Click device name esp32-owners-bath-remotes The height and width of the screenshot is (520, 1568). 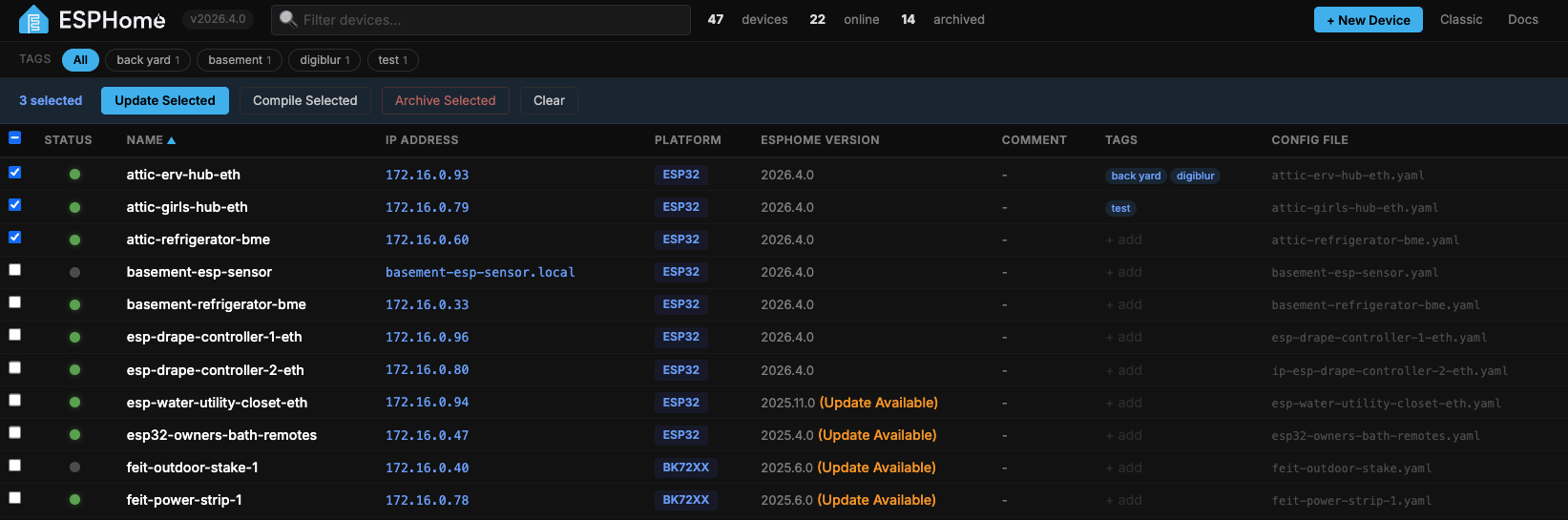[x=221, y=435]
